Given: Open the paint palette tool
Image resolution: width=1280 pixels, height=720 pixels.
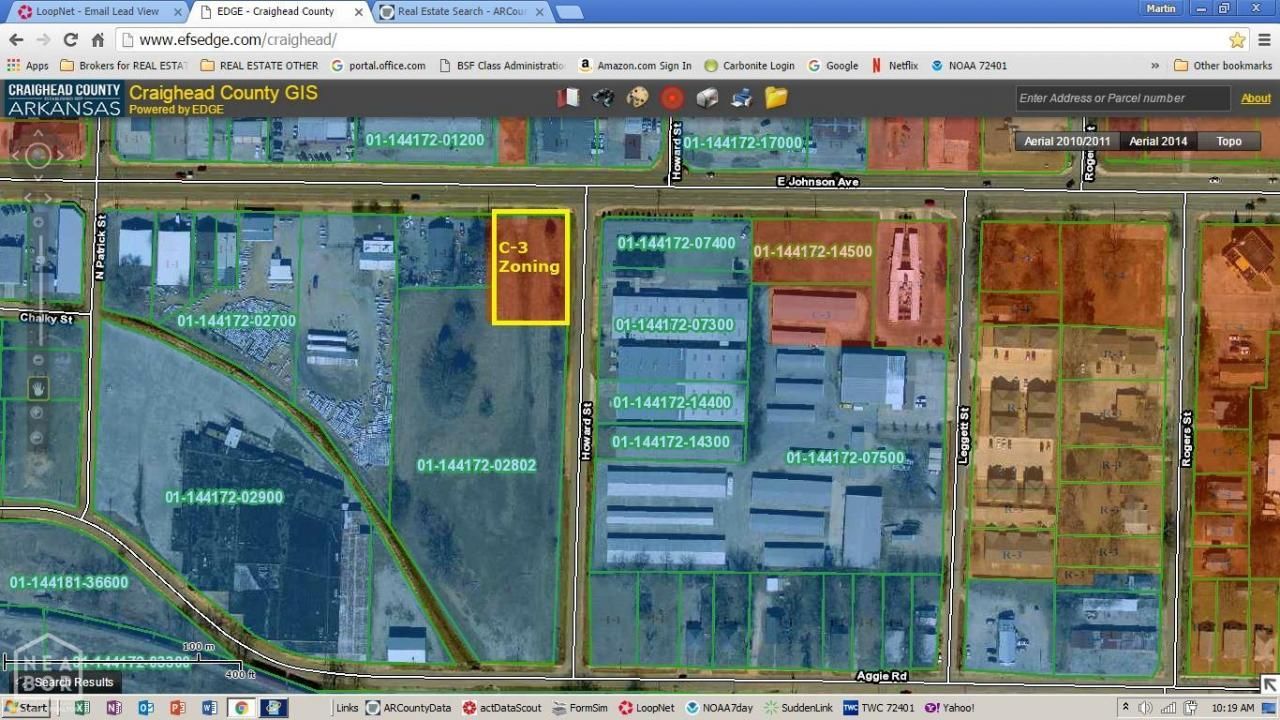Looking at the screenshot, I should click(x=637, y=97).
